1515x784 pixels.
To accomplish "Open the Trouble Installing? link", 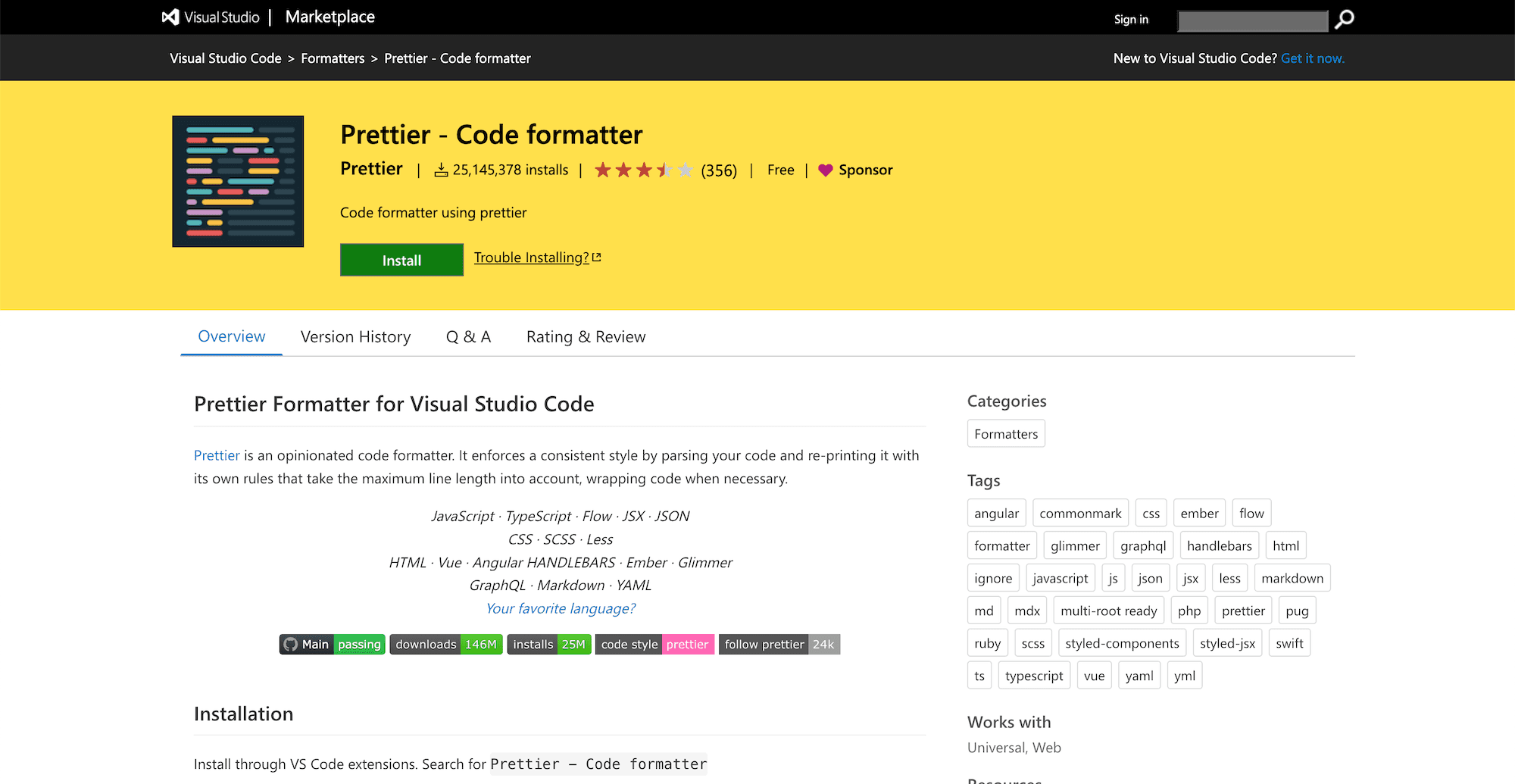I will point(537,258).
